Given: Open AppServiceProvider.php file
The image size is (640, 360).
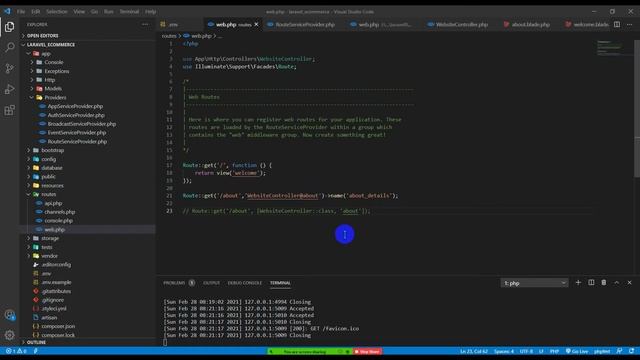Looking at the screenshot, I should tap(75, 106).
